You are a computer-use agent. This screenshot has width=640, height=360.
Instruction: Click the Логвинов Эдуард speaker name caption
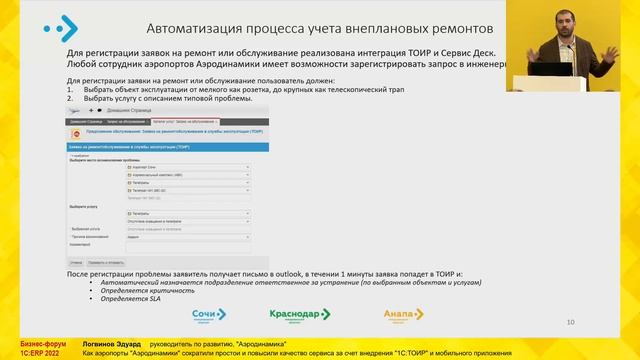(x=111, y=344)
